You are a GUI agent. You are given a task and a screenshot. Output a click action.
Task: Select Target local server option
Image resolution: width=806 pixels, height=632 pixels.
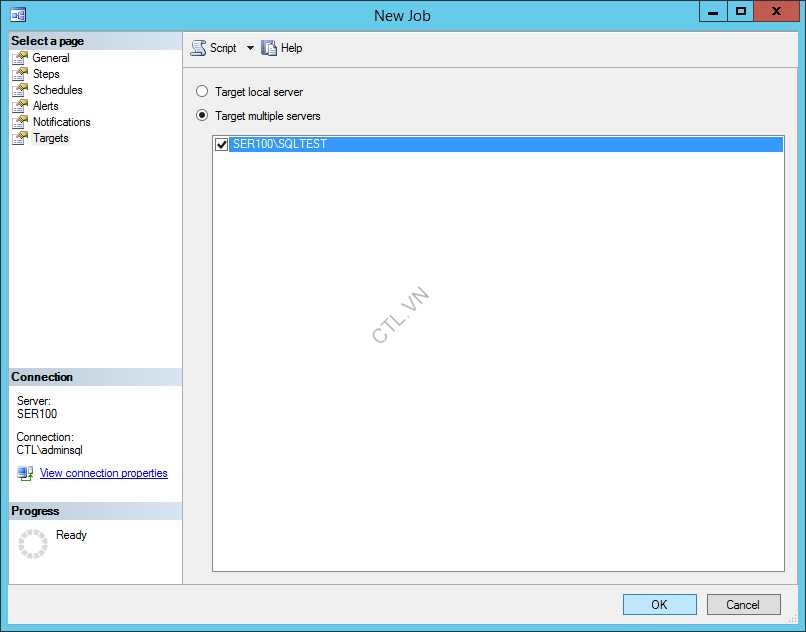pos(202,92)
